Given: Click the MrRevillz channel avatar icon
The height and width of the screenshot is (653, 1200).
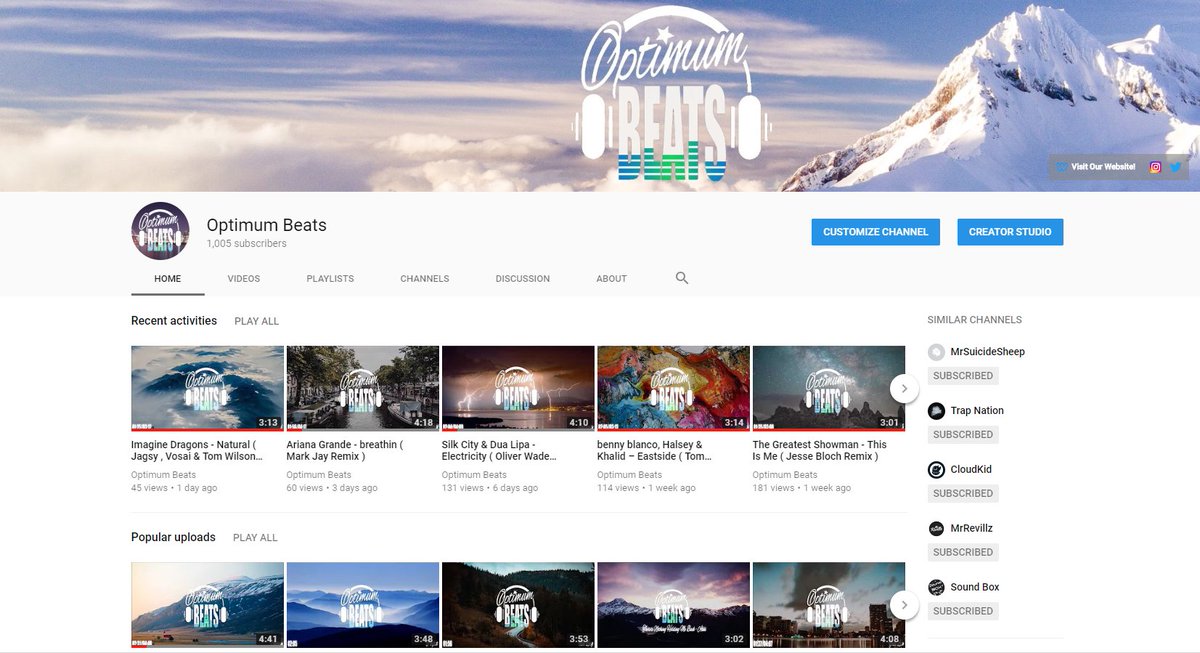Looking at the screenshot, I should click(936, 528).
